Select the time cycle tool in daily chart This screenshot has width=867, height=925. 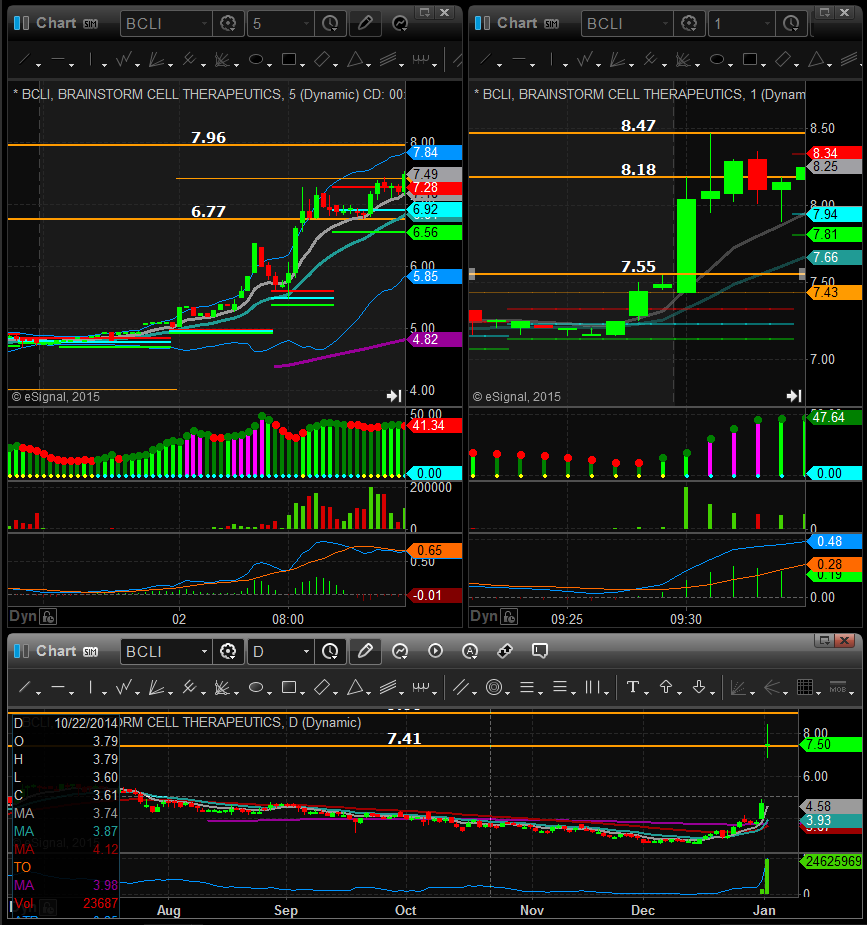pos(421,687)
